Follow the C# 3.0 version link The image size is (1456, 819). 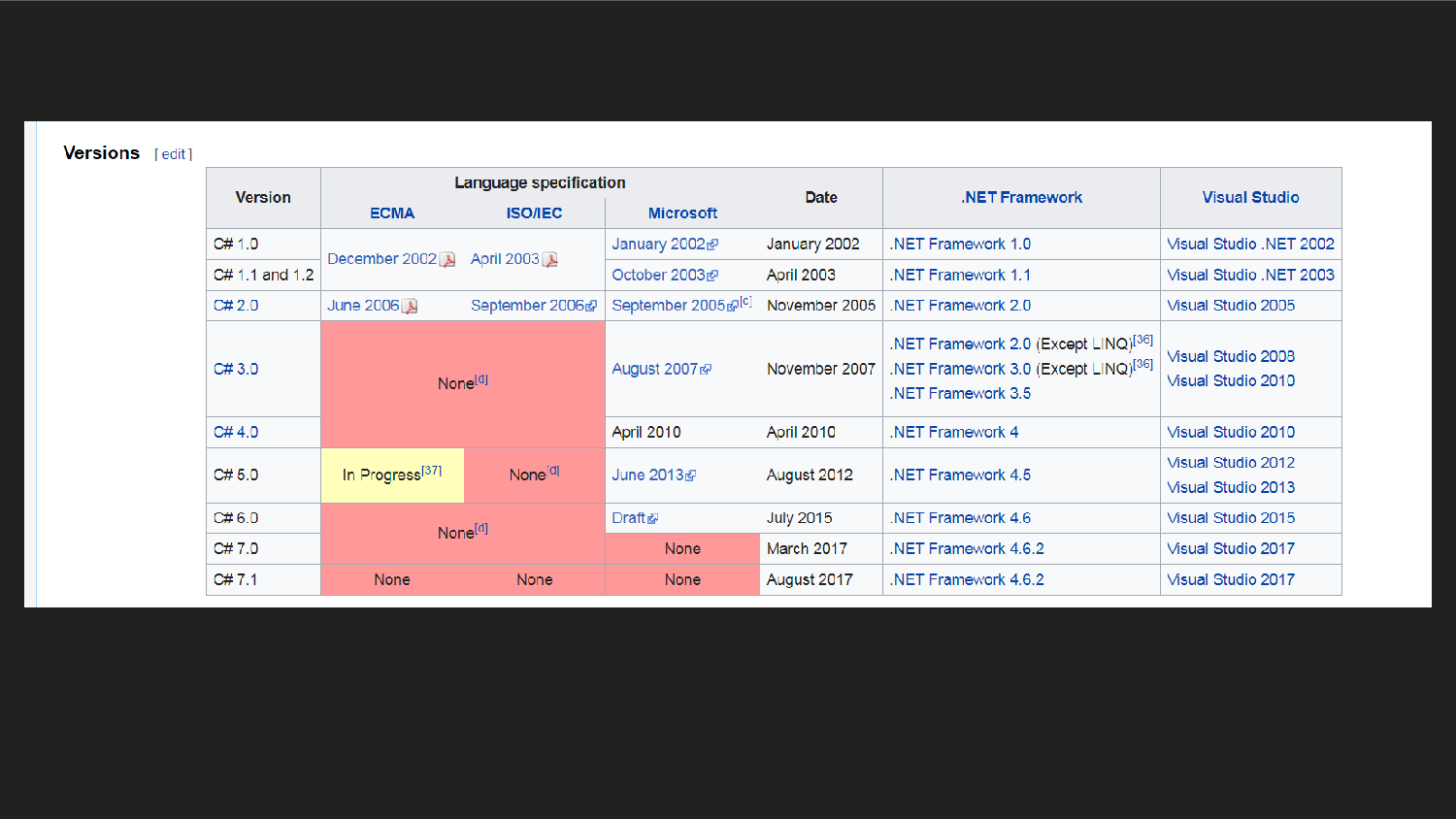[236, 370]
